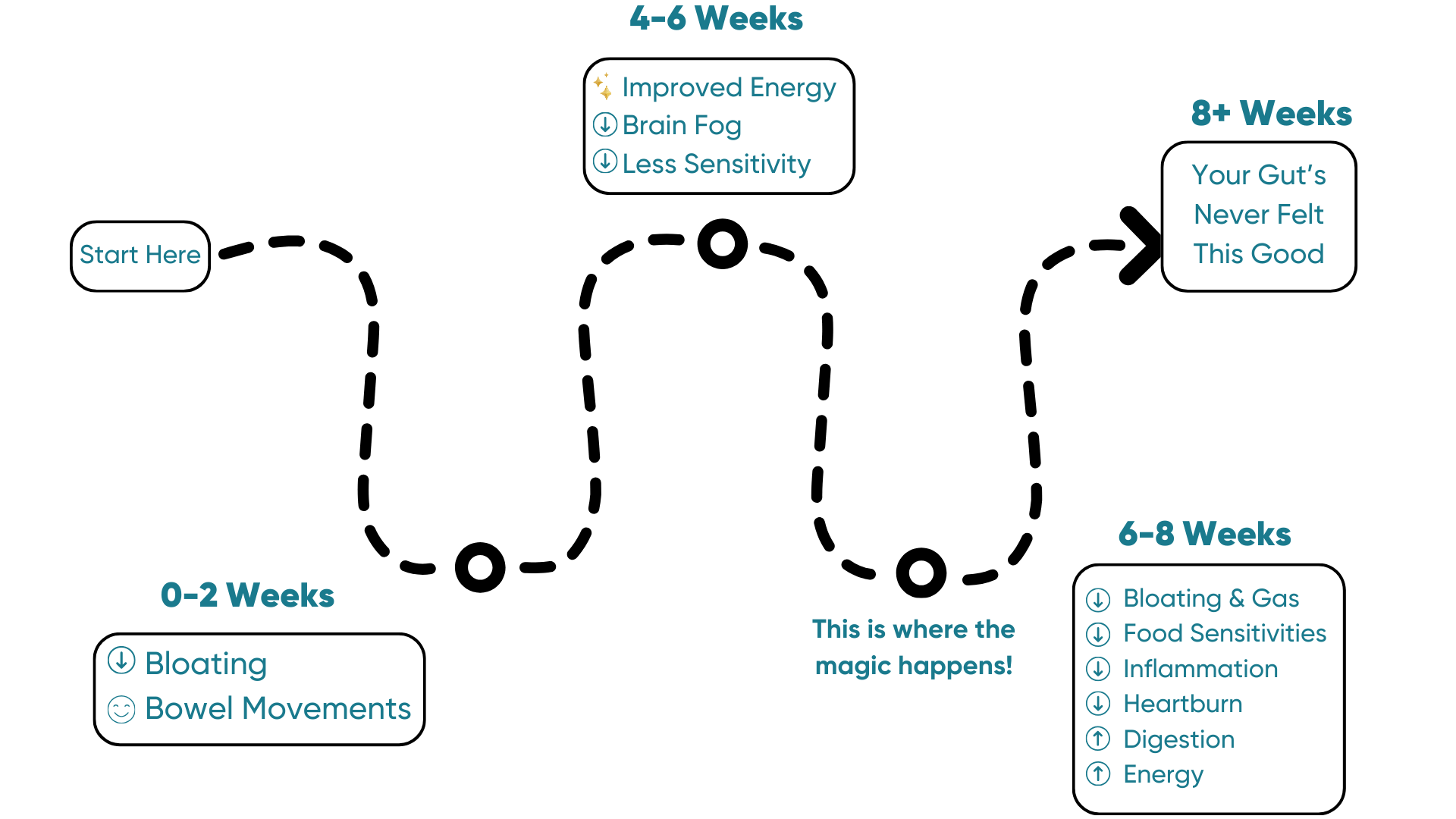The height and width of the screenshot is (819, 1456).
Task: Click the 6-8 Weeks section heading
Action: pyautogui.click(x=1205, y=534)
